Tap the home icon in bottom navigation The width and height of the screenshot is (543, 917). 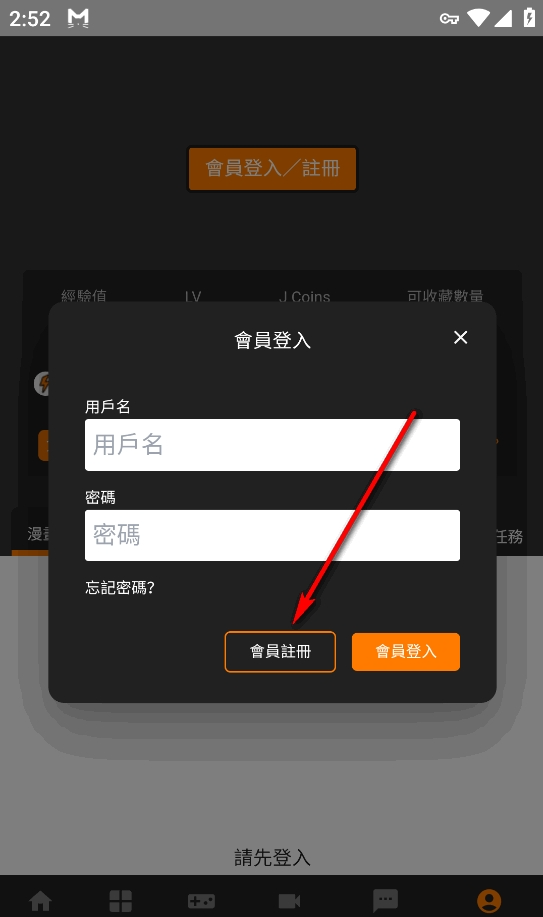tap(40, 901)
